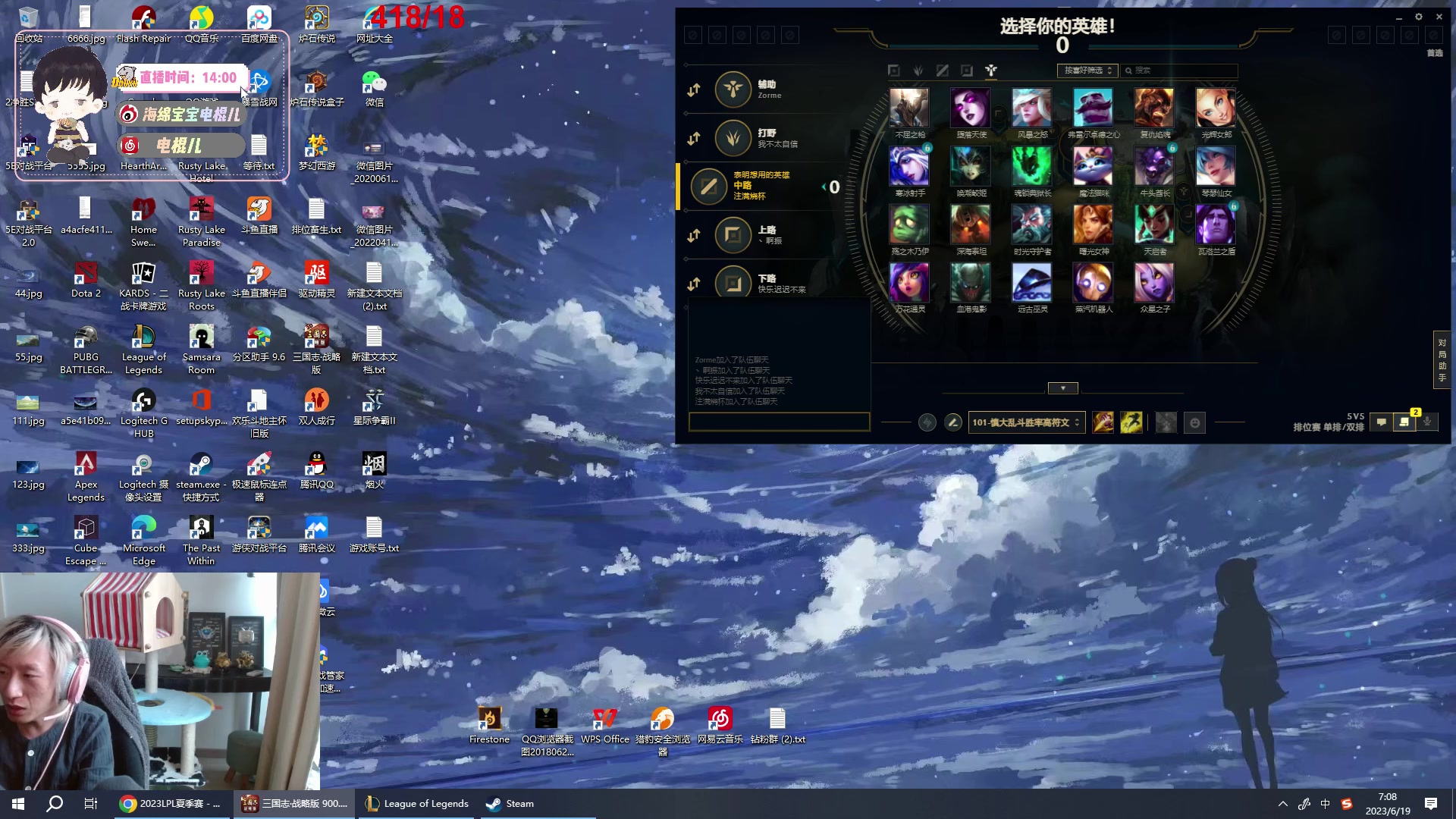Select 弗雷尔卓德之心 champion portrait
The height and width of the screenshot is (819, 1456).
(1094, 108)
